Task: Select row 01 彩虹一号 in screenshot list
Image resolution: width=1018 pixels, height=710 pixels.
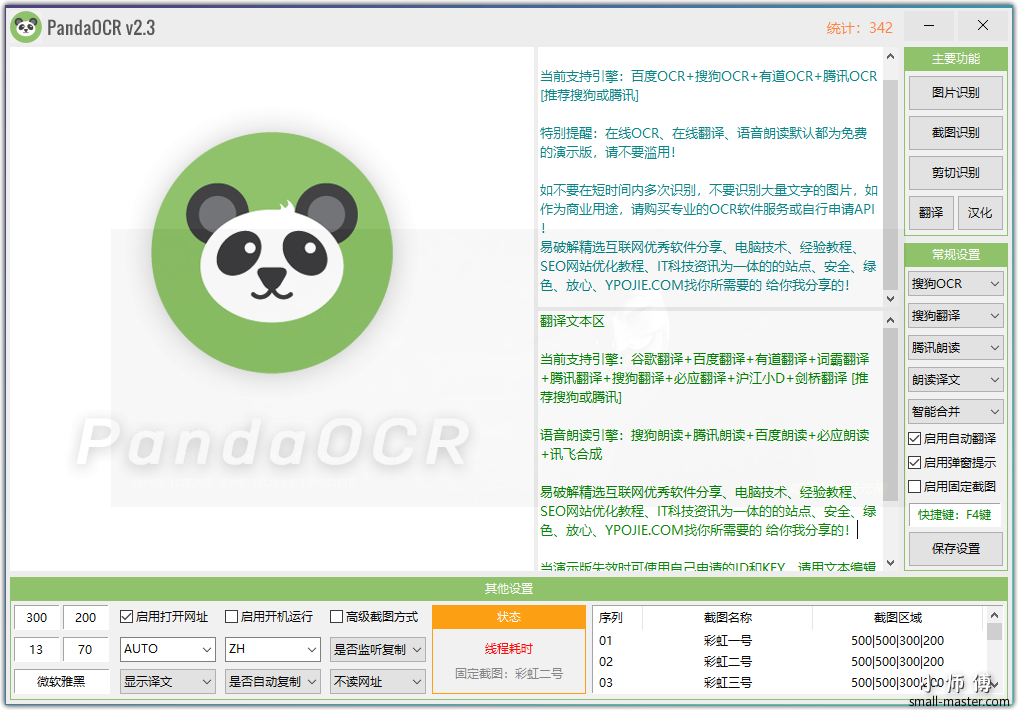Action: [789, 641]
